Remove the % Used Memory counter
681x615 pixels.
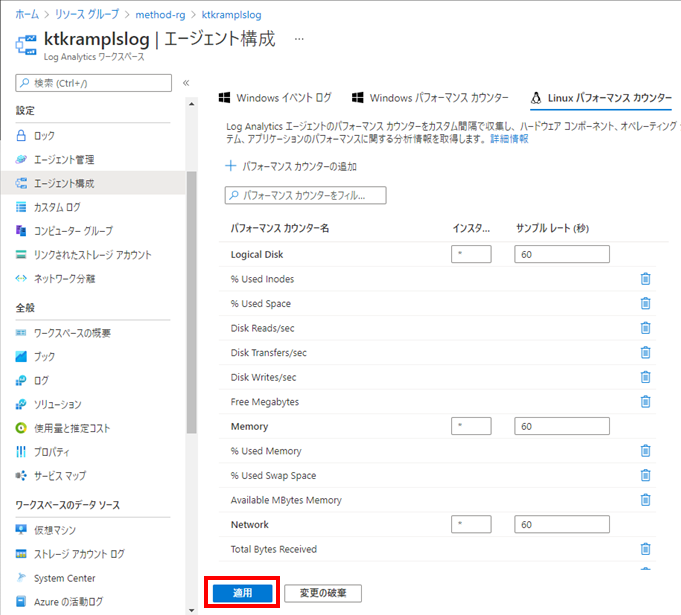pyautogui.click(x=645, y=451)
